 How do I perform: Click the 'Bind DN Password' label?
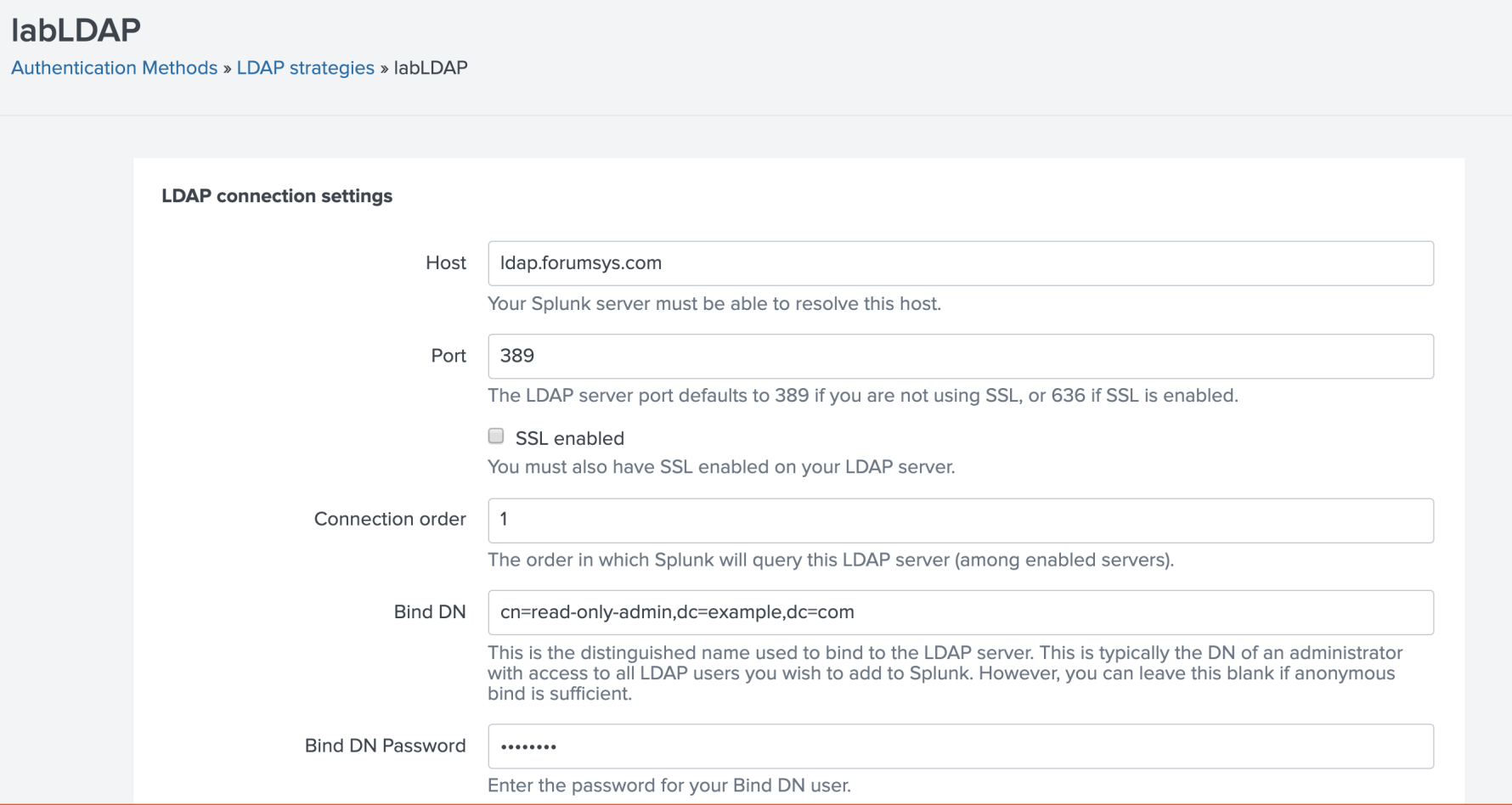click(386, 746)
